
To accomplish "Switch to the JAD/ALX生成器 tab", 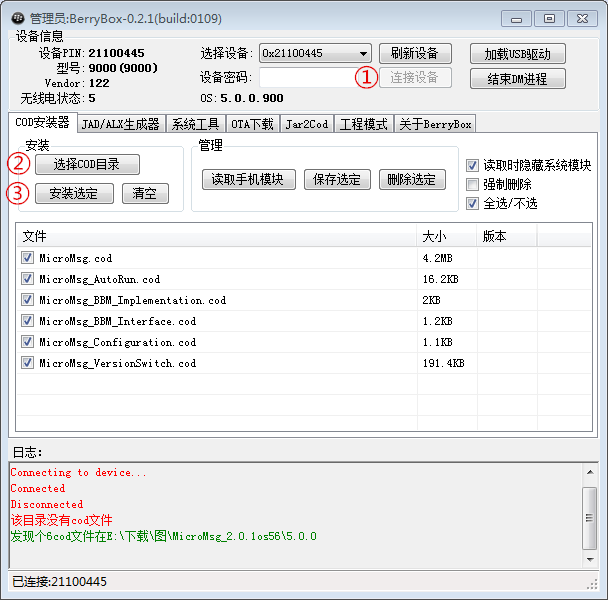I will (x=121, y=124).
